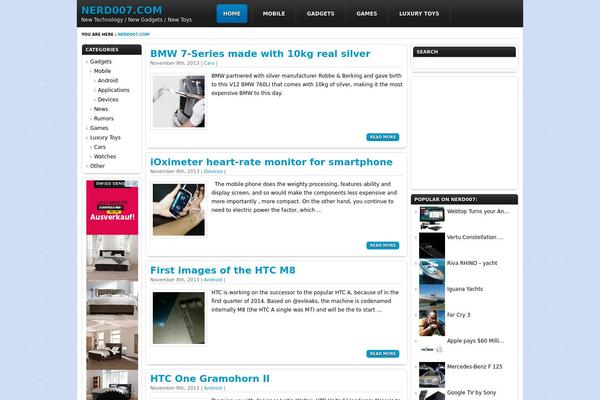600x400 pixels.
Task: Click the Iguana Yachts thumbnail
Action: click(x=432, y=297)
